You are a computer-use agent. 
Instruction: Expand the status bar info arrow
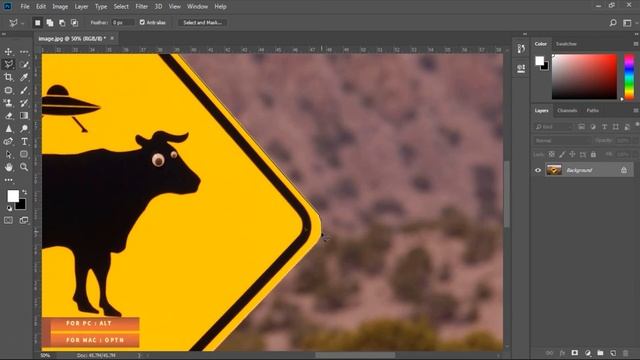[139, 356]
